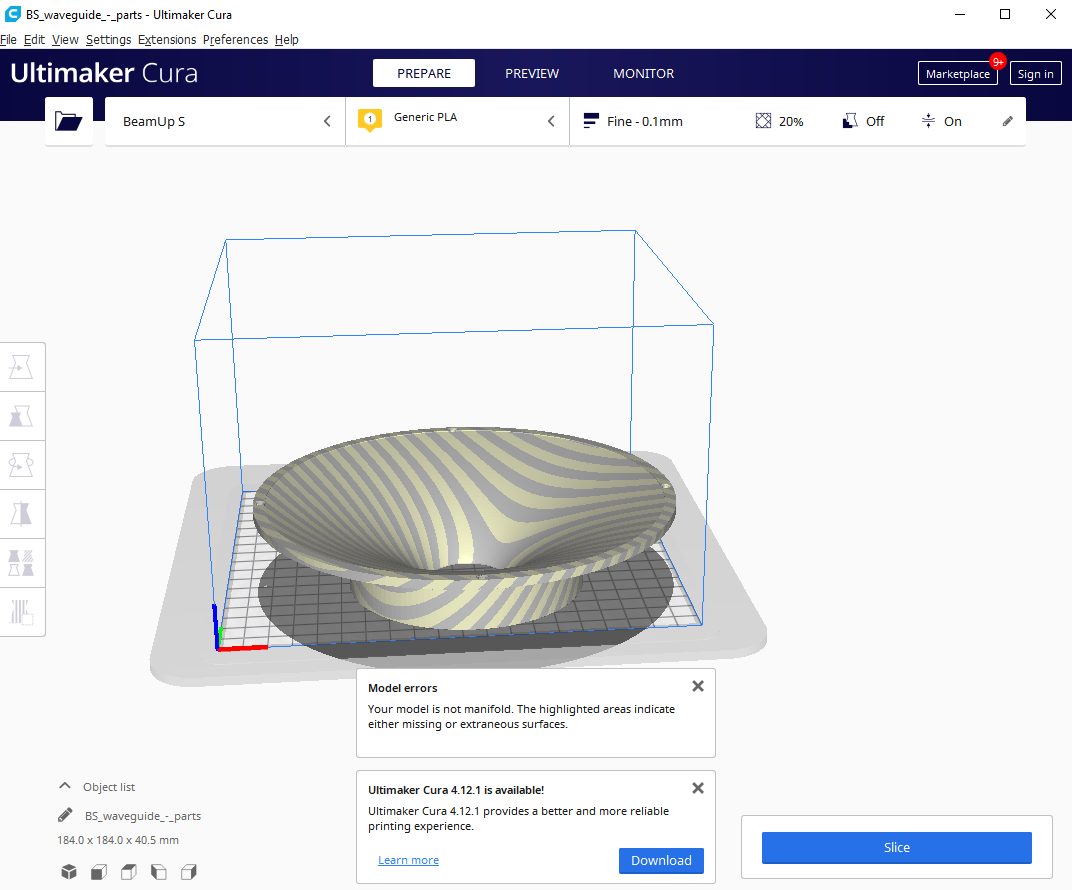Viewport: 1072px width, 890px height.
Task: Switch to front view cube icon
Action: coord(99,872)
